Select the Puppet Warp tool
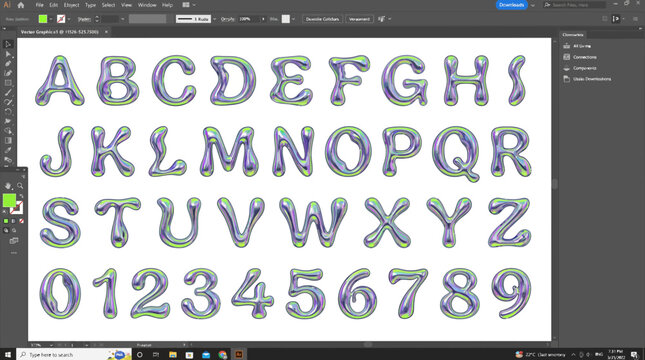The height and width of the screenshot is (360, 645). [8, 121]
